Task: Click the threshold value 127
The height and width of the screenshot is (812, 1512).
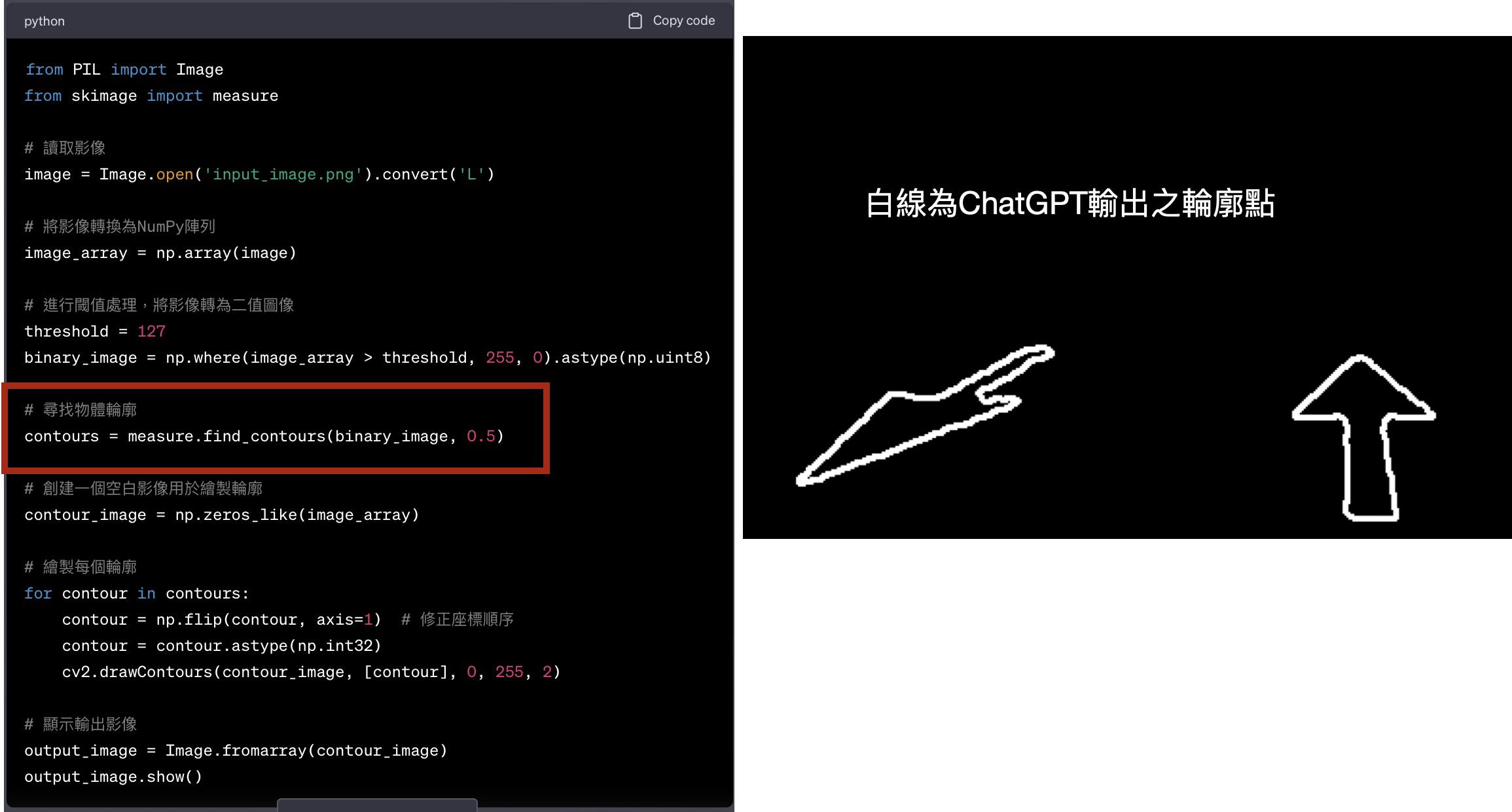Action: [151, 331]
